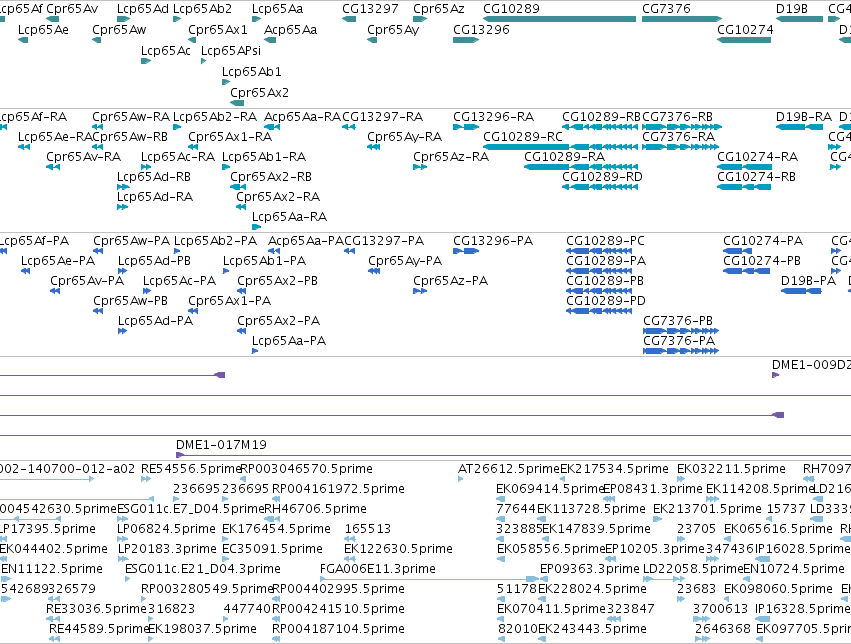The width and height of the screenshot is (851, 644).
Task: Click transcript CG10274-RB
Action: 744,187
